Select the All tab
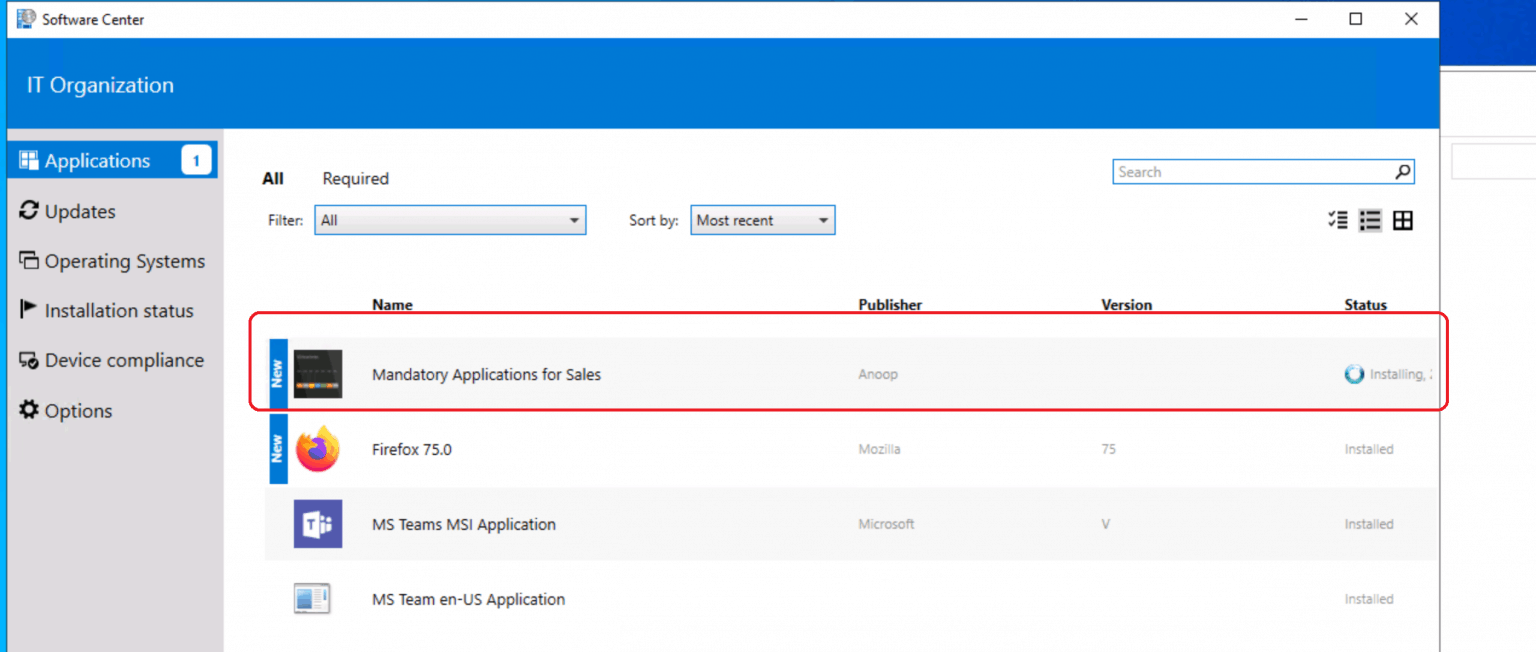This screenshot has height=652, width=1536. [273, 179]
